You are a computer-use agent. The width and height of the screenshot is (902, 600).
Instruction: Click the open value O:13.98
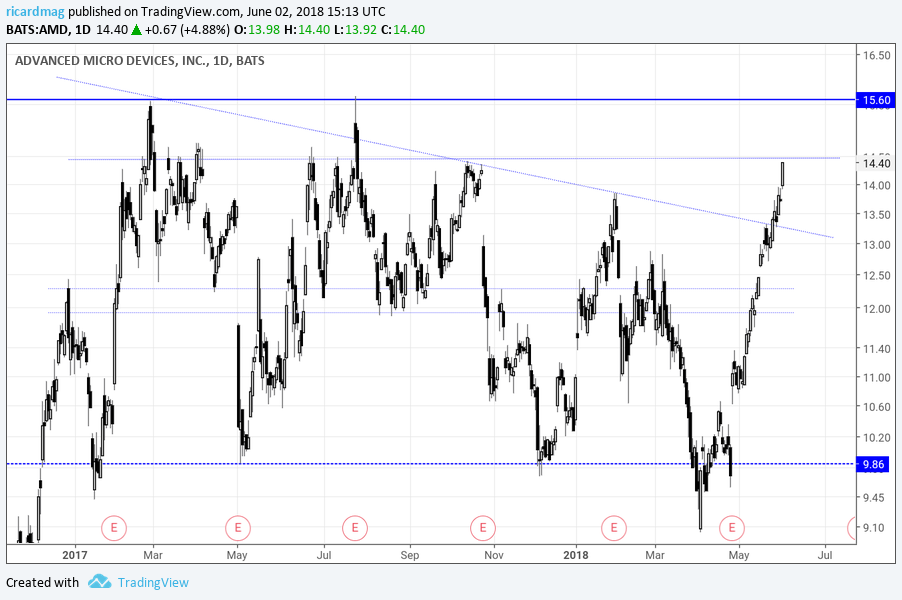pos(258,29)
